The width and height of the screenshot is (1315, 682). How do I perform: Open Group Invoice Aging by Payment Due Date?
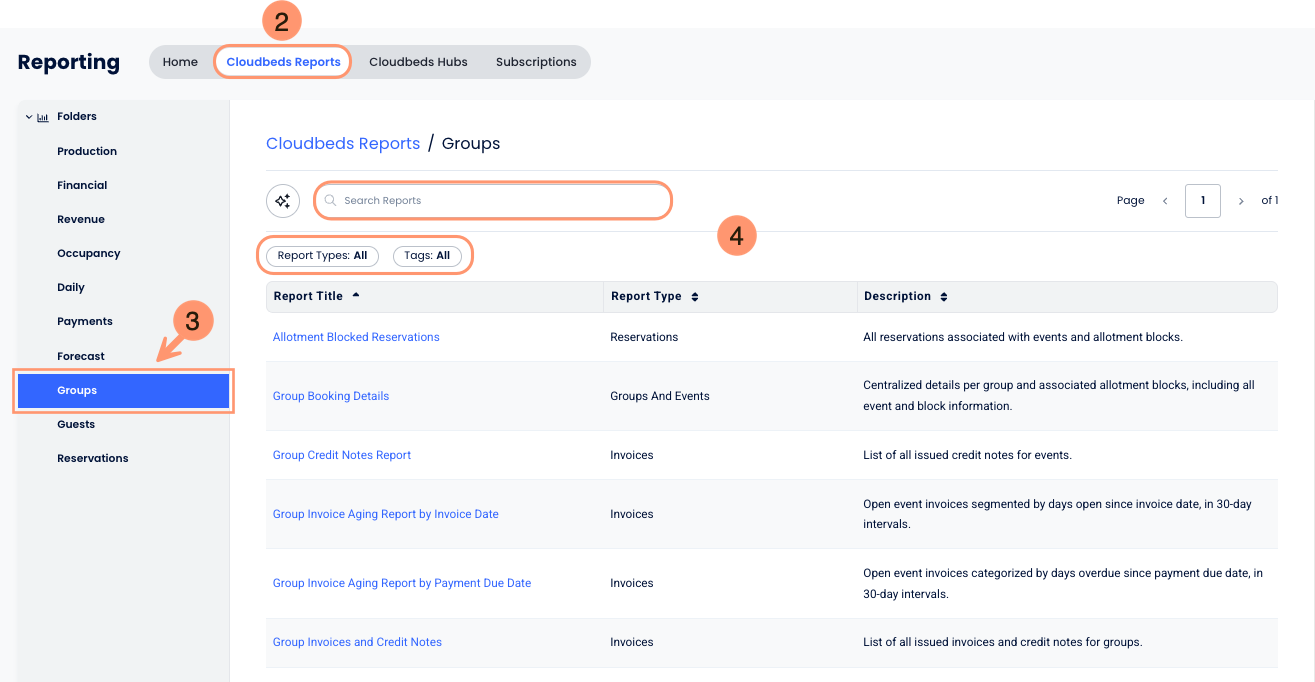tap(402, 583)
